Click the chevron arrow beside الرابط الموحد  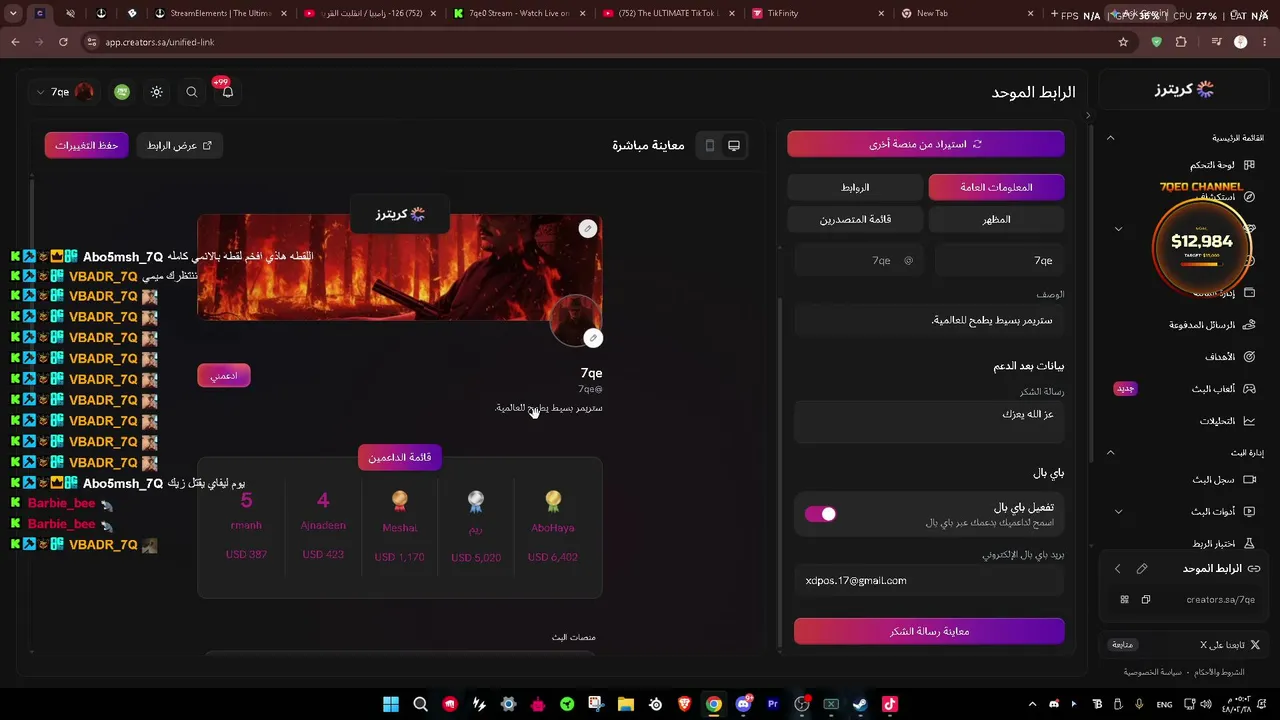click(x=1118, y=569)
